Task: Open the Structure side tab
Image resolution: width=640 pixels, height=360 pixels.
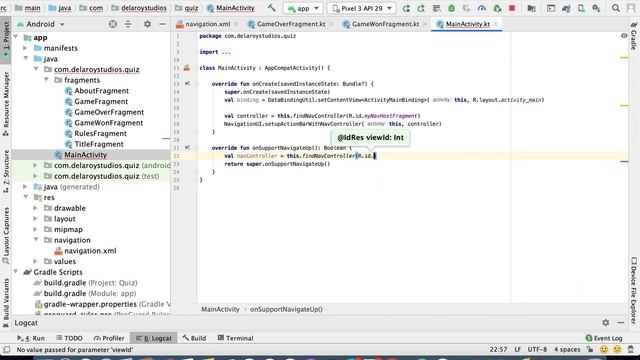Action: pos(6,171)
